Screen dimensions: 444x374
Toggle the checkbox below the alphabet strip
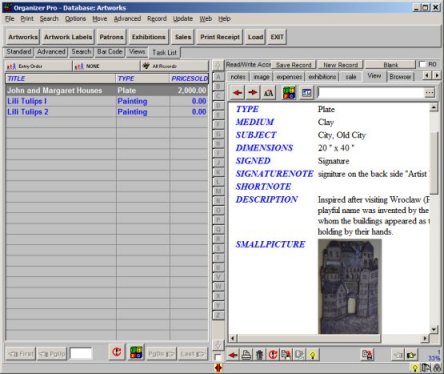[x=218, y=358]
